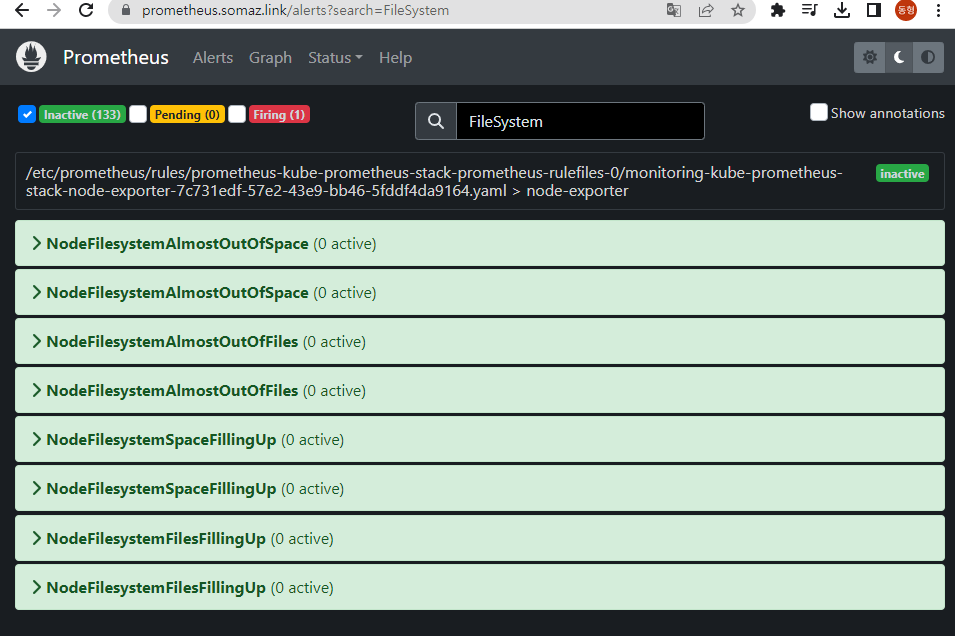Click first NodeFilesystemAlmostOutOfSpace (0 active) count text
The image size is (955, 636).
345,244
